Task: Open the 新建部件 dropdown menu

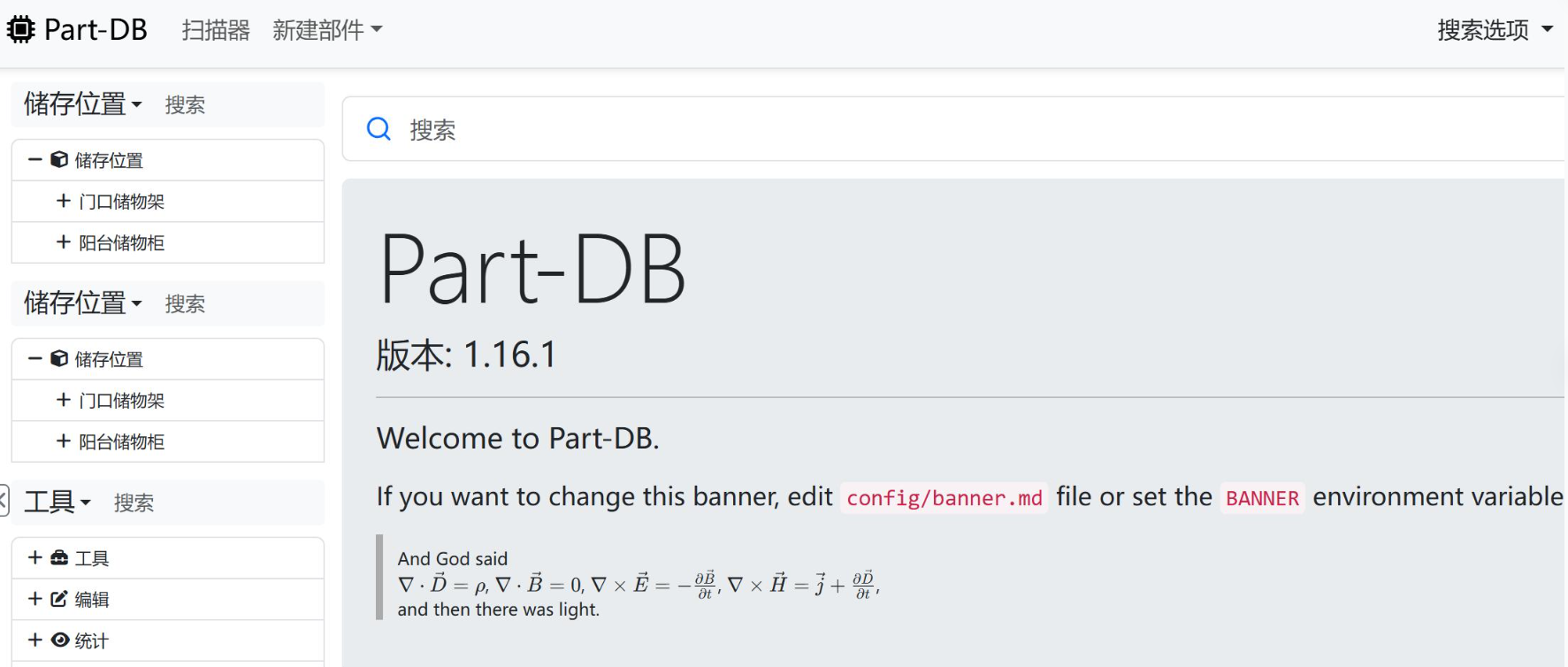Action: [x=327, y=30]
